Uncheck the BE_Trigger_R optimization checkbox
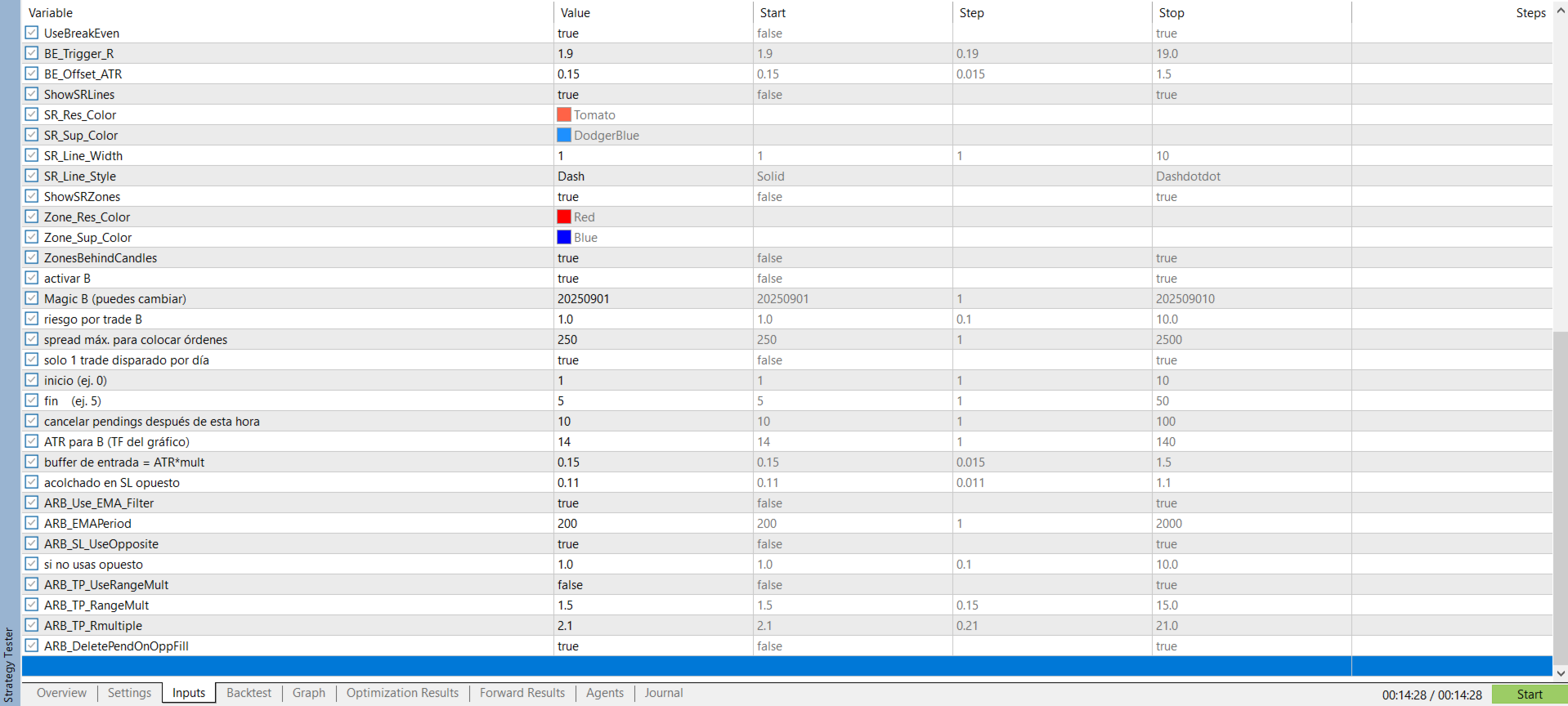The width and height of the screenshot is (1568, 706). click(31, 53)
